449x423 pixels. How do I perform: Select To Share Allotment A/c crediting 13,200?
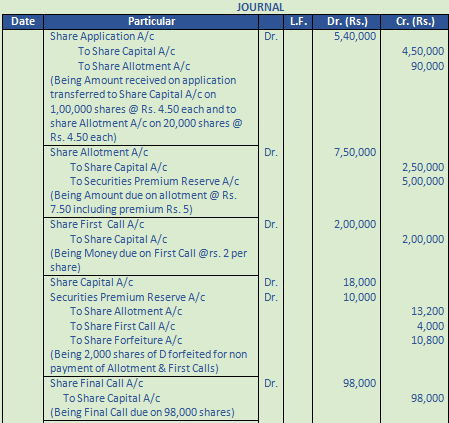click(x=126, y=311)
